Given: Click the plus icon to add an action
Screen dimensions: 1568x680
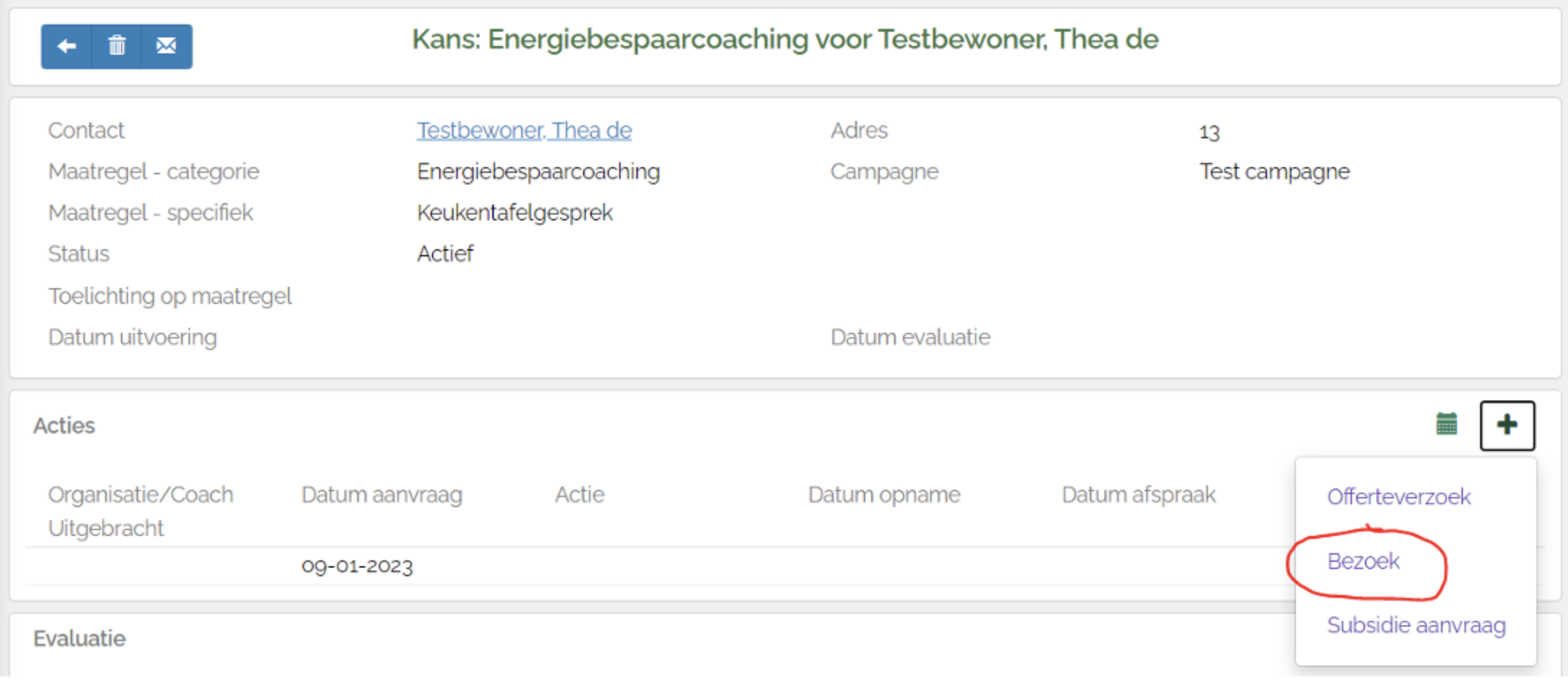Looking at the screenshot, I should point(1507,426).
